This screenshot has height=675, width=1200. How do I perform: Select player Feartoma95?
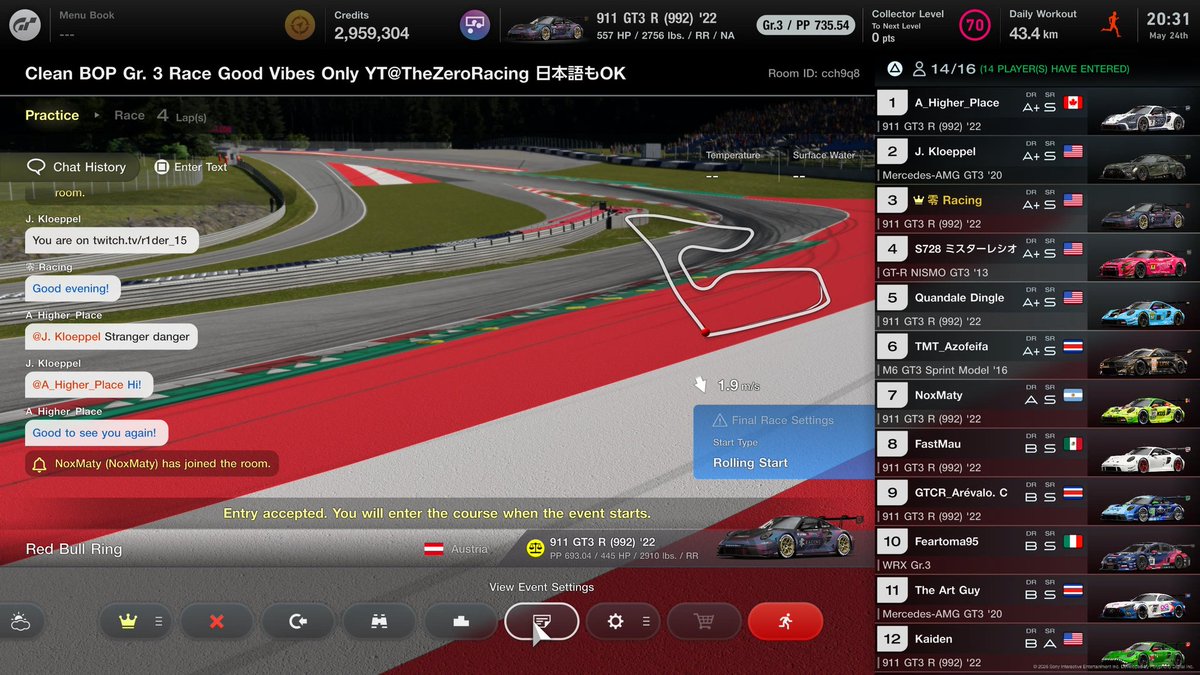tap(1038, 550)
